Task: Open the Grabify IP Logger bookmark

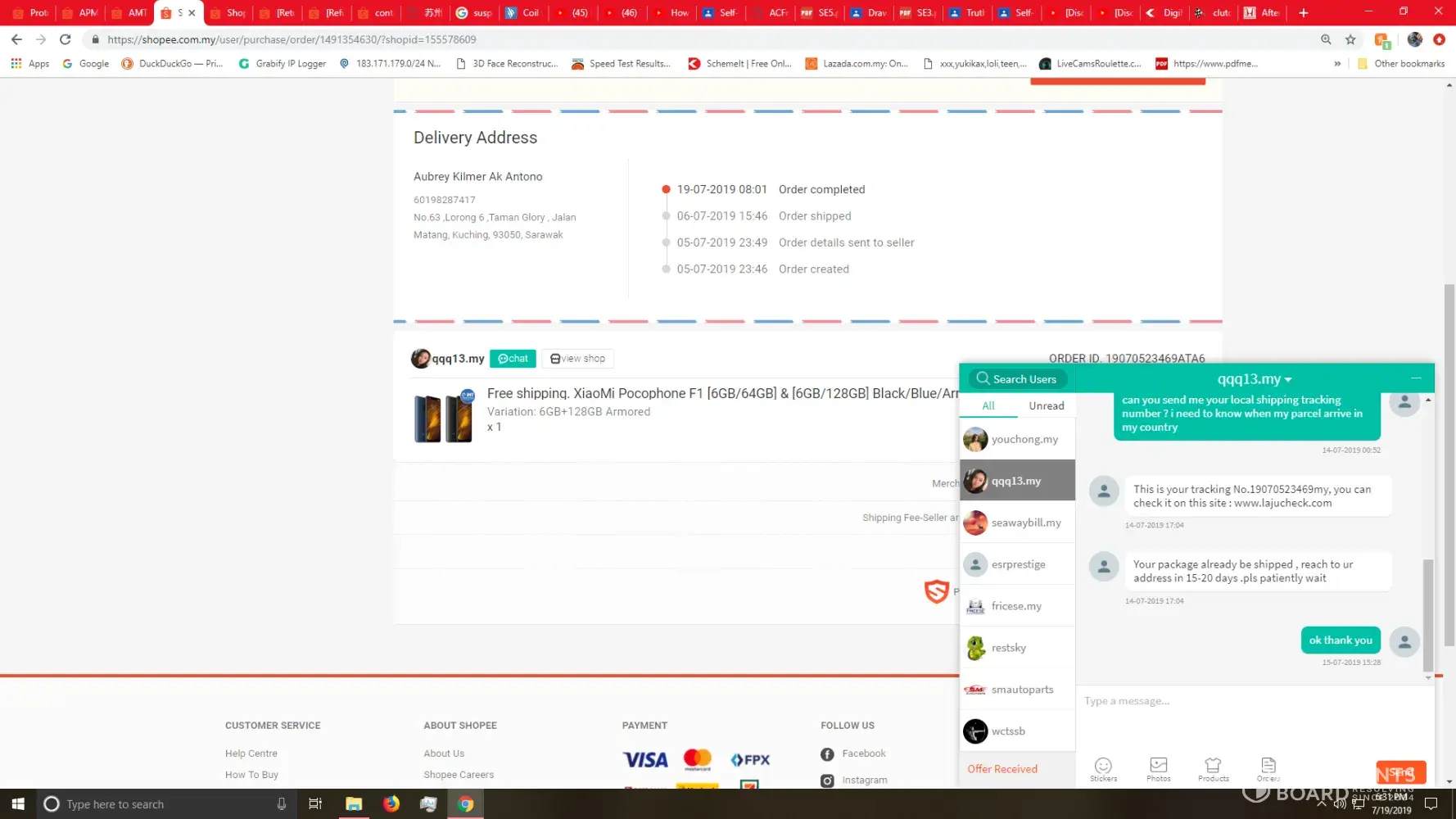Action: [282, 63]
